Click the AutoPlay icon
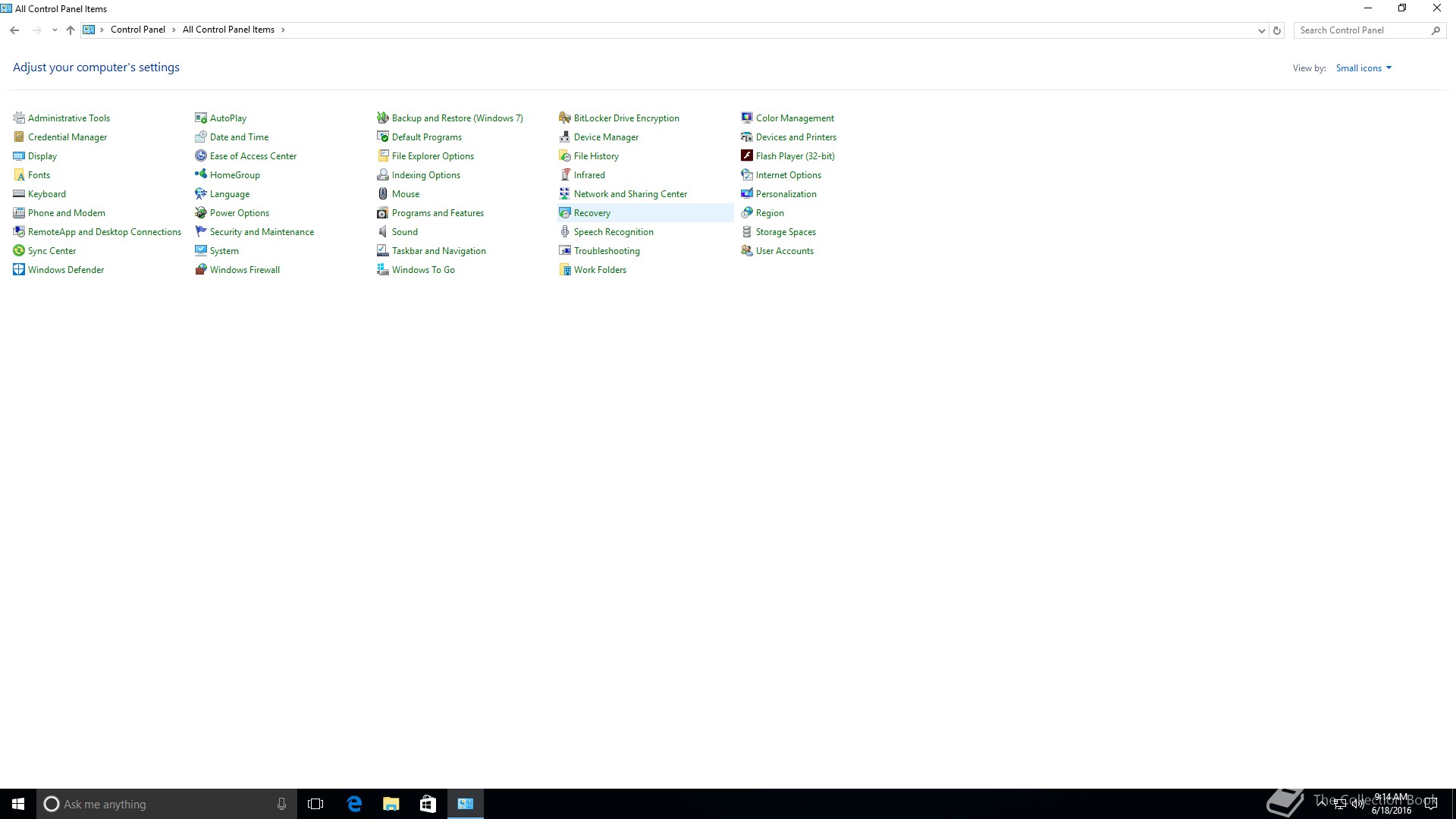 click(201, 118)
